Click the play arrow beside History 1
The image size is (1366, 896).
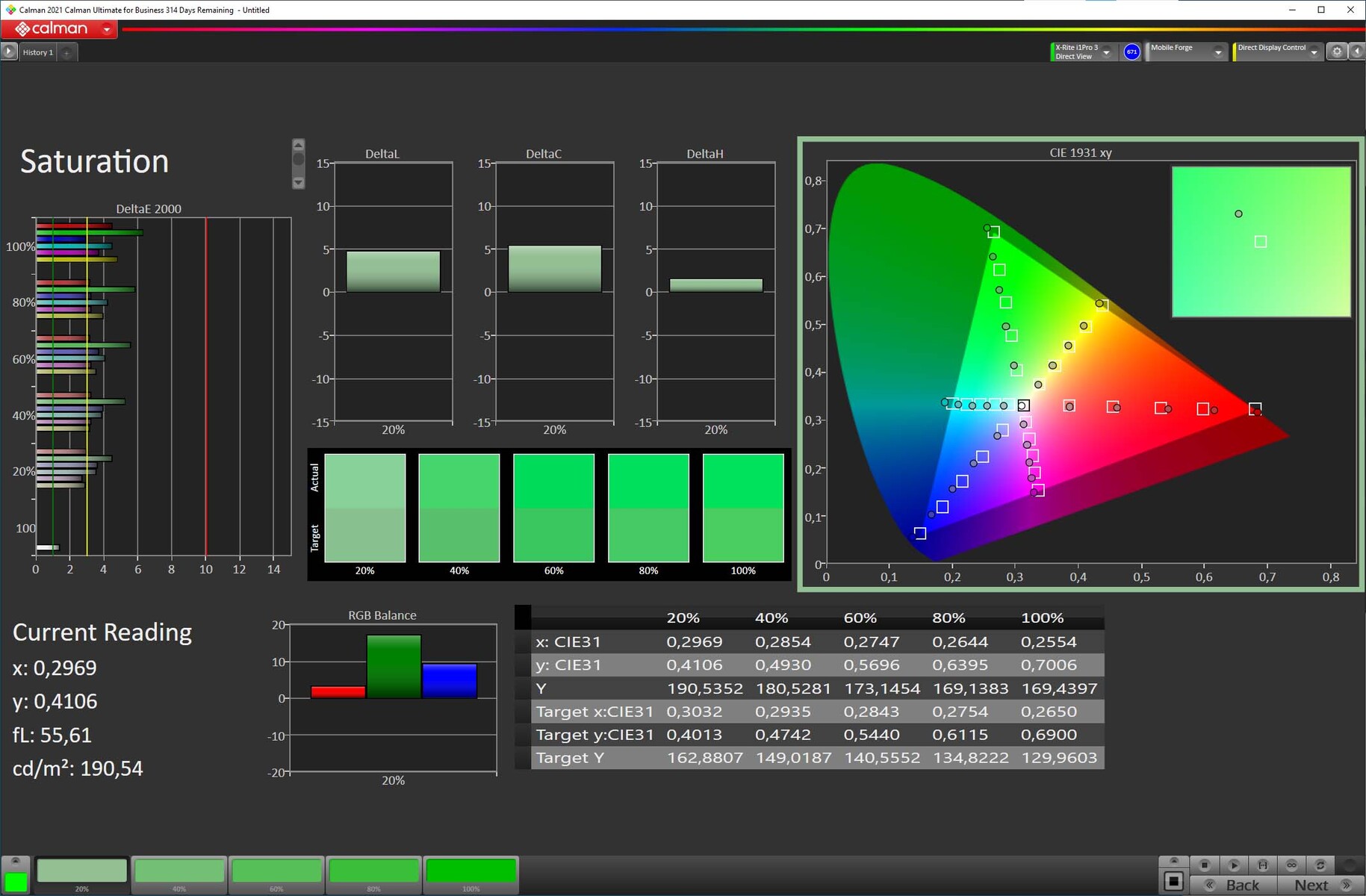pyautogui.click(x=8, y=52)
